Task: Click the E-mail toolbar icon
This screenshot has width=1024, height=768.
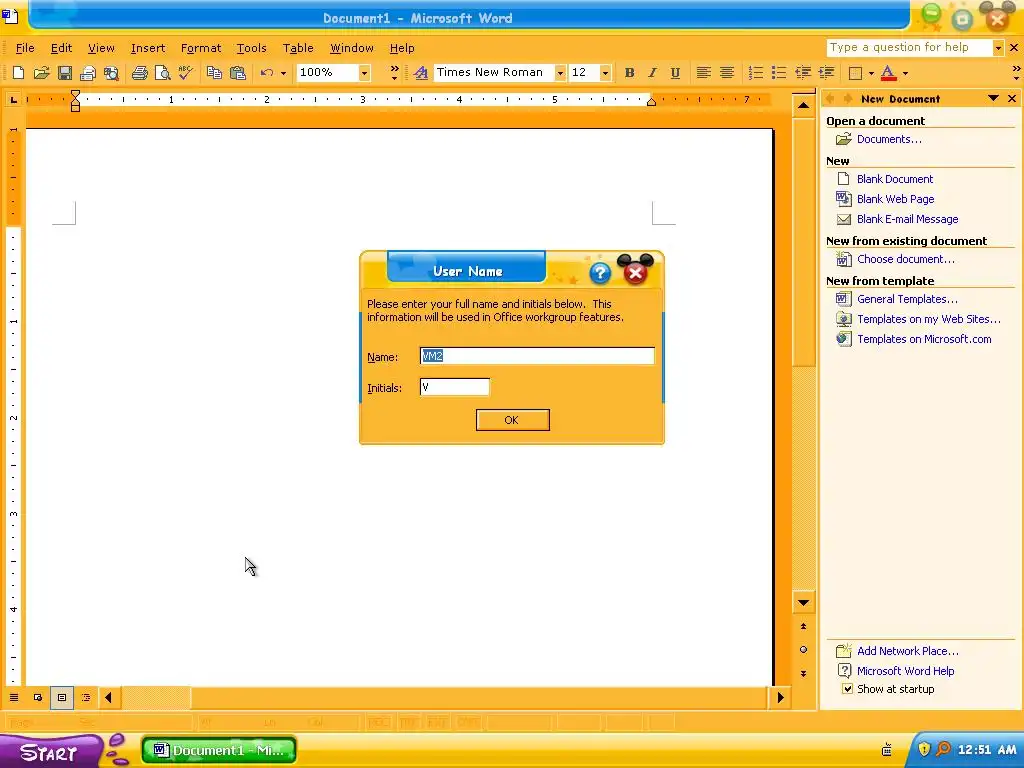Action: tap(88, 72)
